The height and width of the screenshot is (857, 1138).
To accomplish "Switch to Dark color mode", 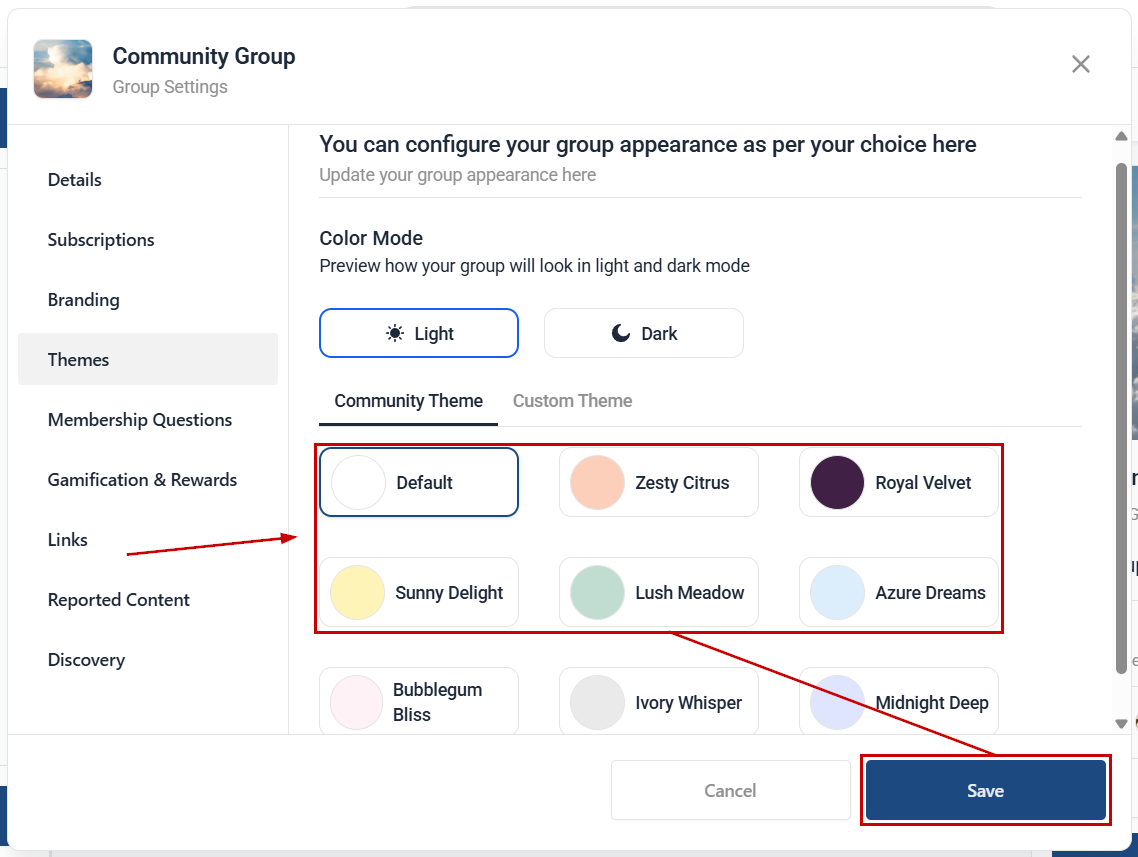I will (x=644, y=333).
